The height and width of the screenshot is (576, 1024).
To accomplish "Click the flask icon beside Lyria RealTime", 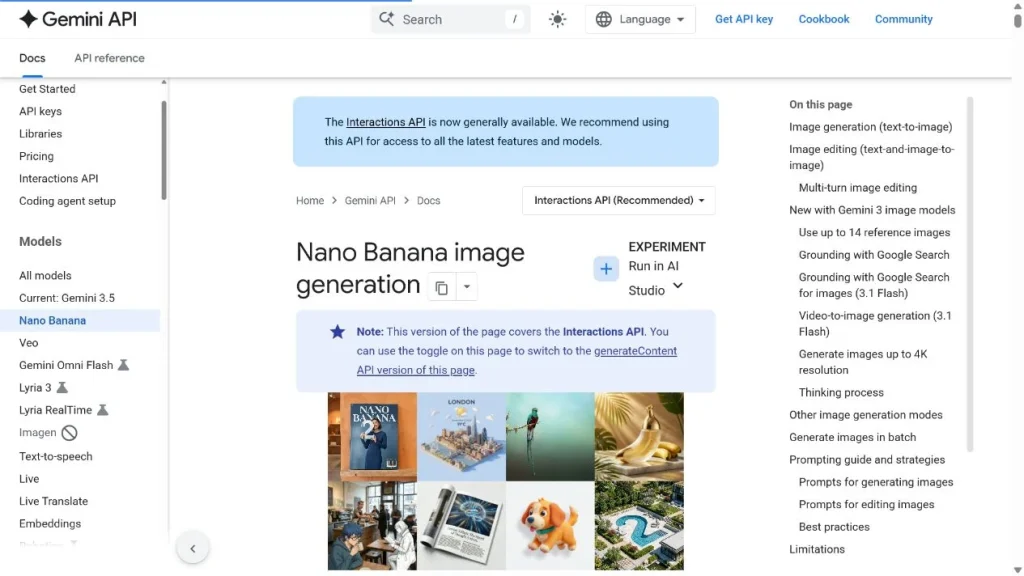I will pos(103,410).
